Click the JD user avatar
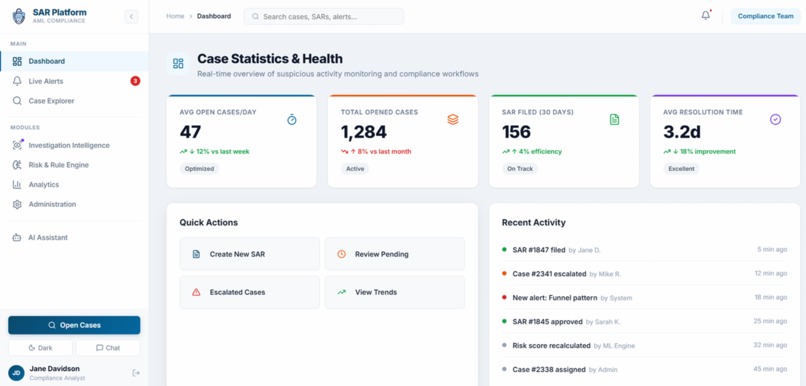Screen dimensions: 806x386 pos(16,373)
